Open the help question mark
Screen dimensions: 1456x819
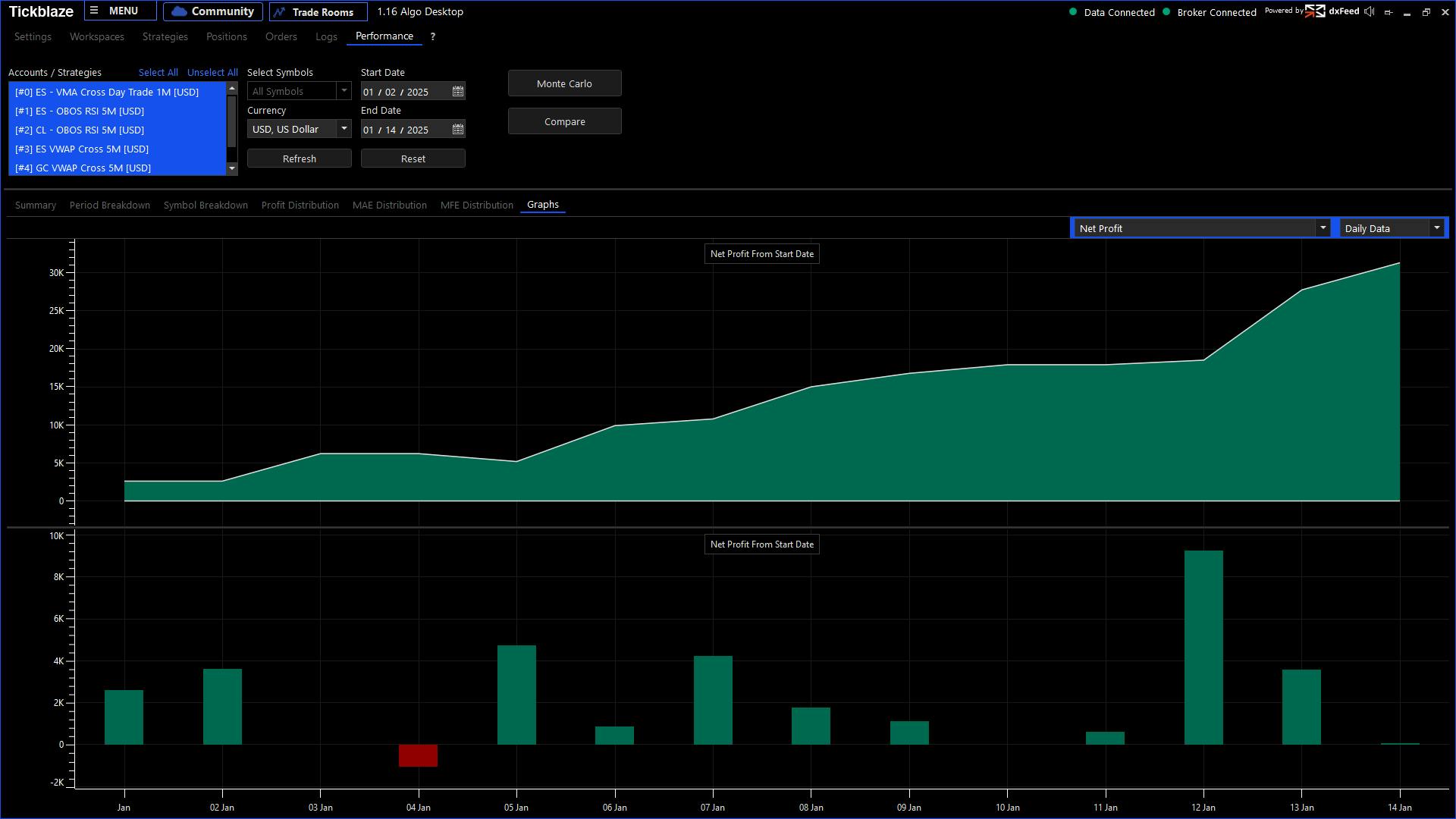click(433, 36)
